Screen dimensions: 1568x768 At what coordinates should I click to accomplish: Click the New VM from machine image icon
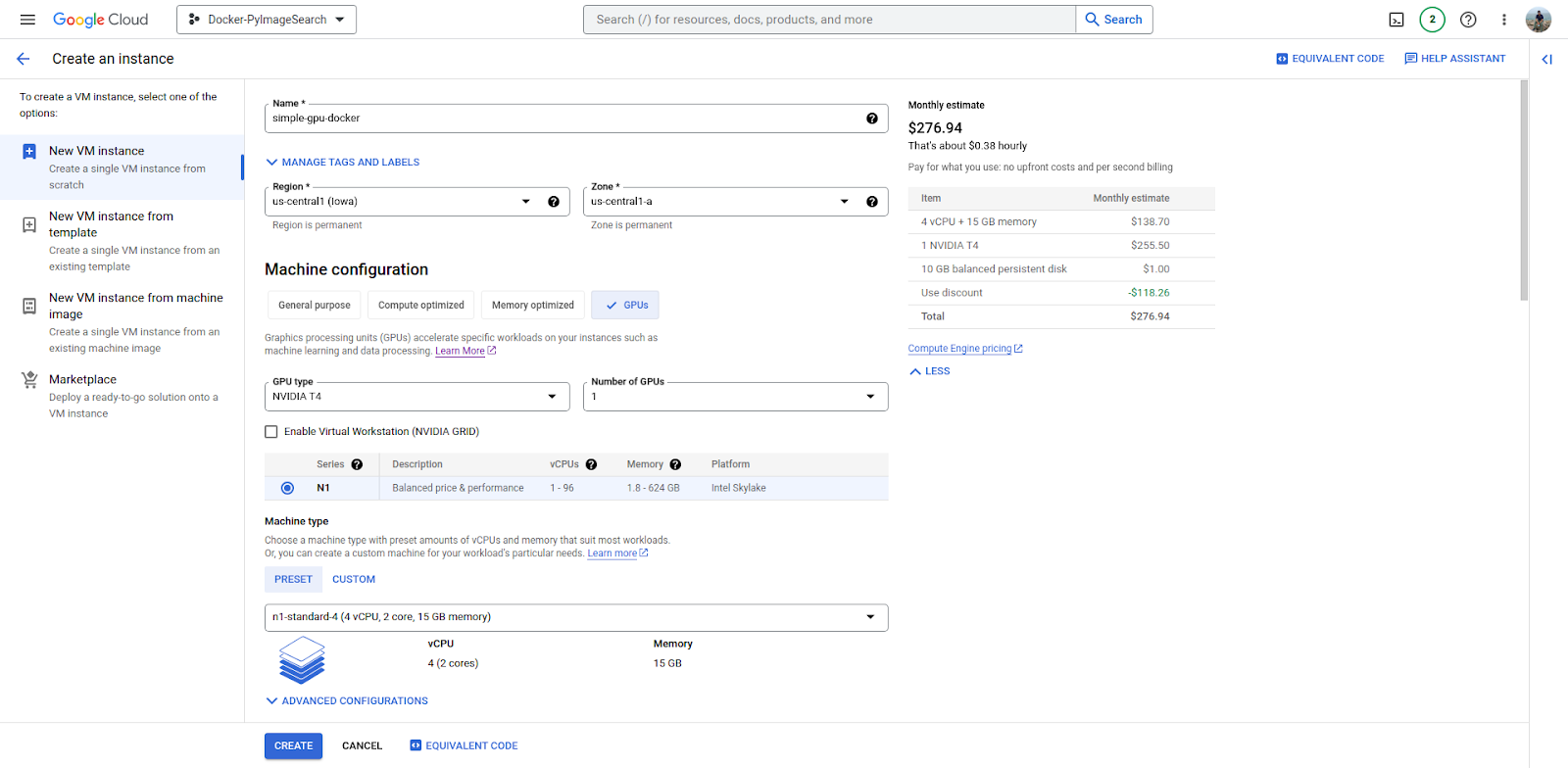click(29, 306)
